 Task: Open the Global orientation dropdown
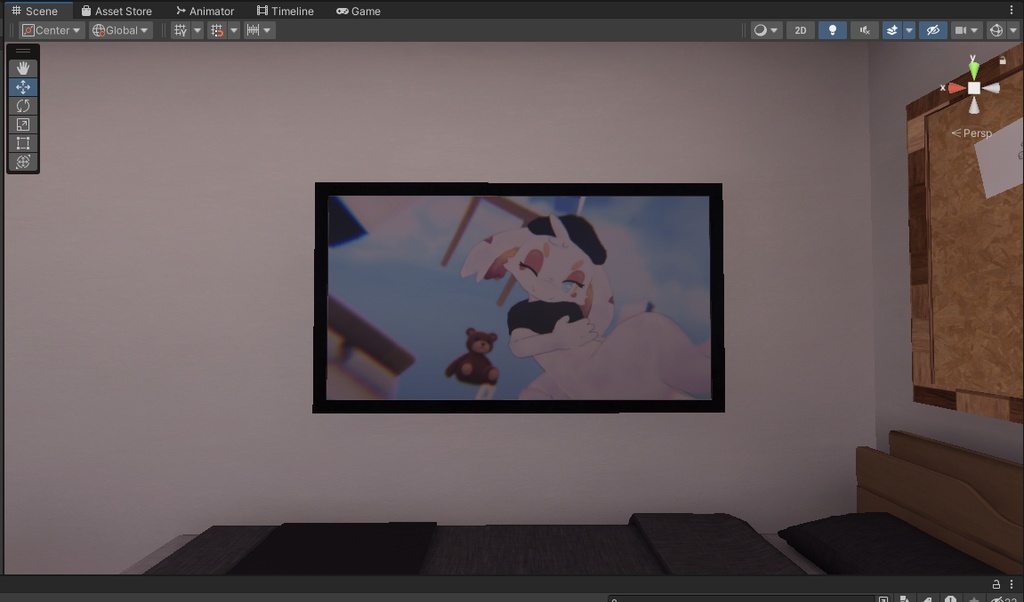click(118, 30)
